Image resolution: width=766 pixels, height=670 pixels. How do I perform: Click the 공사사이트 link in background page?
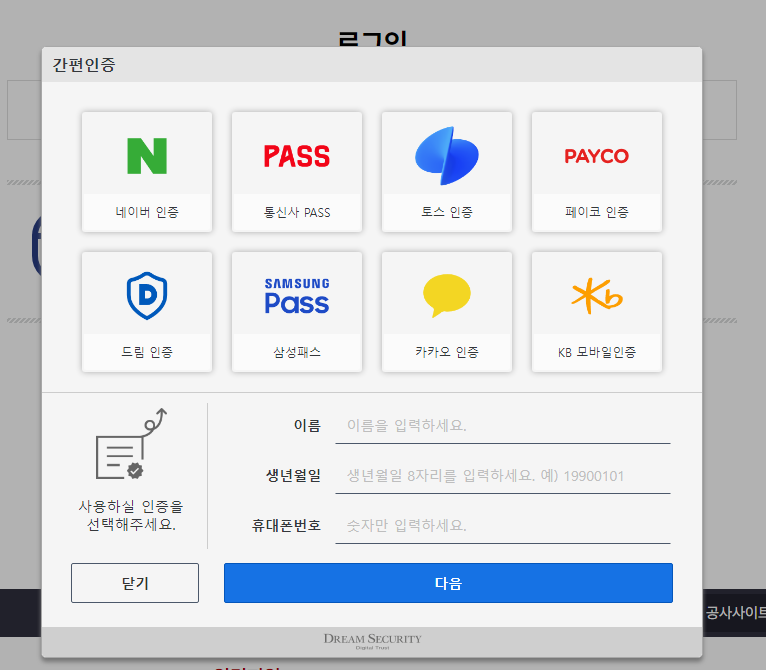coord(735,612)
